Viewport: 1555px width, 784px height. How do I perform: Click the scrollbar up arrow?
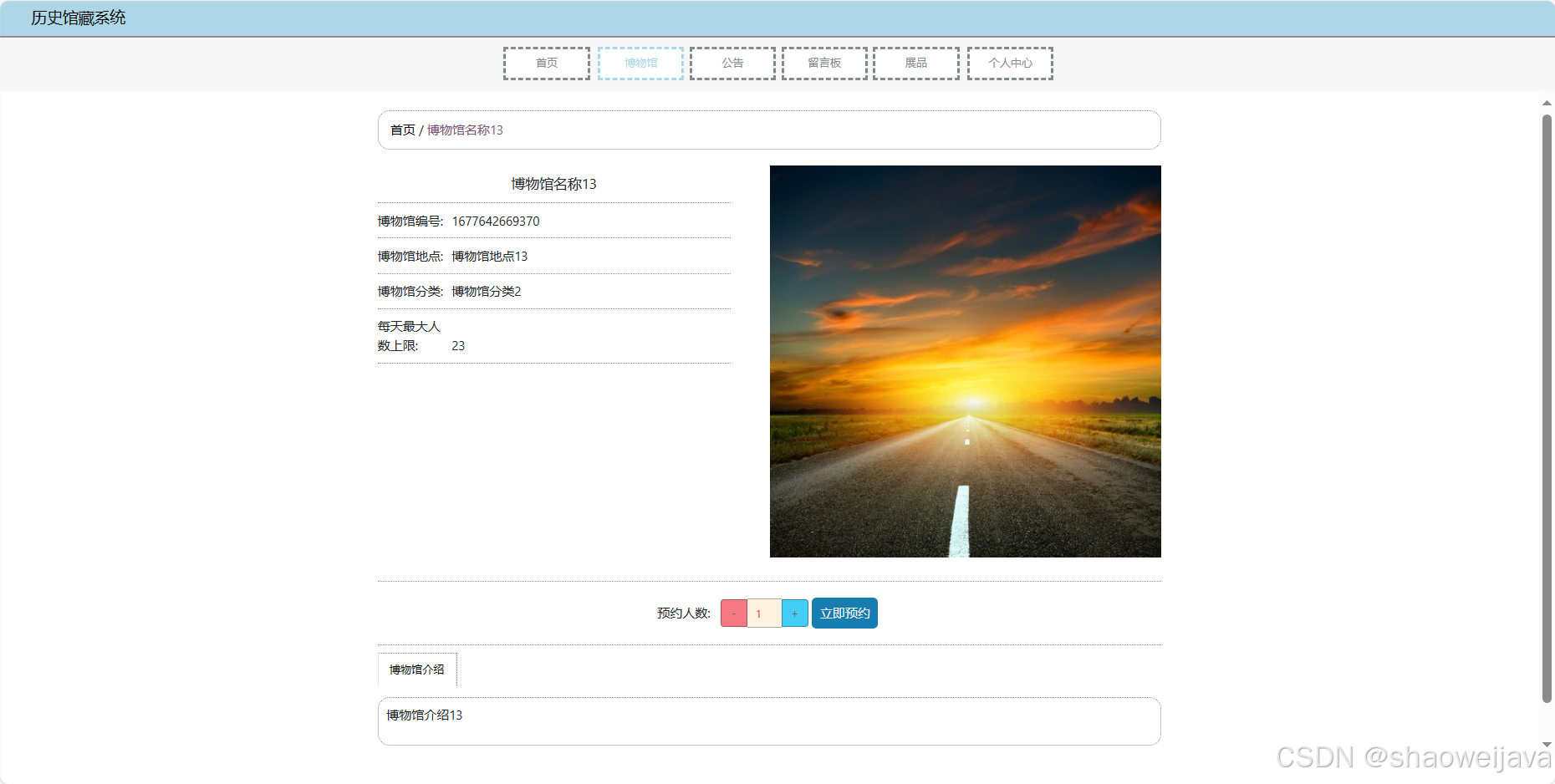pos(1547,103)
